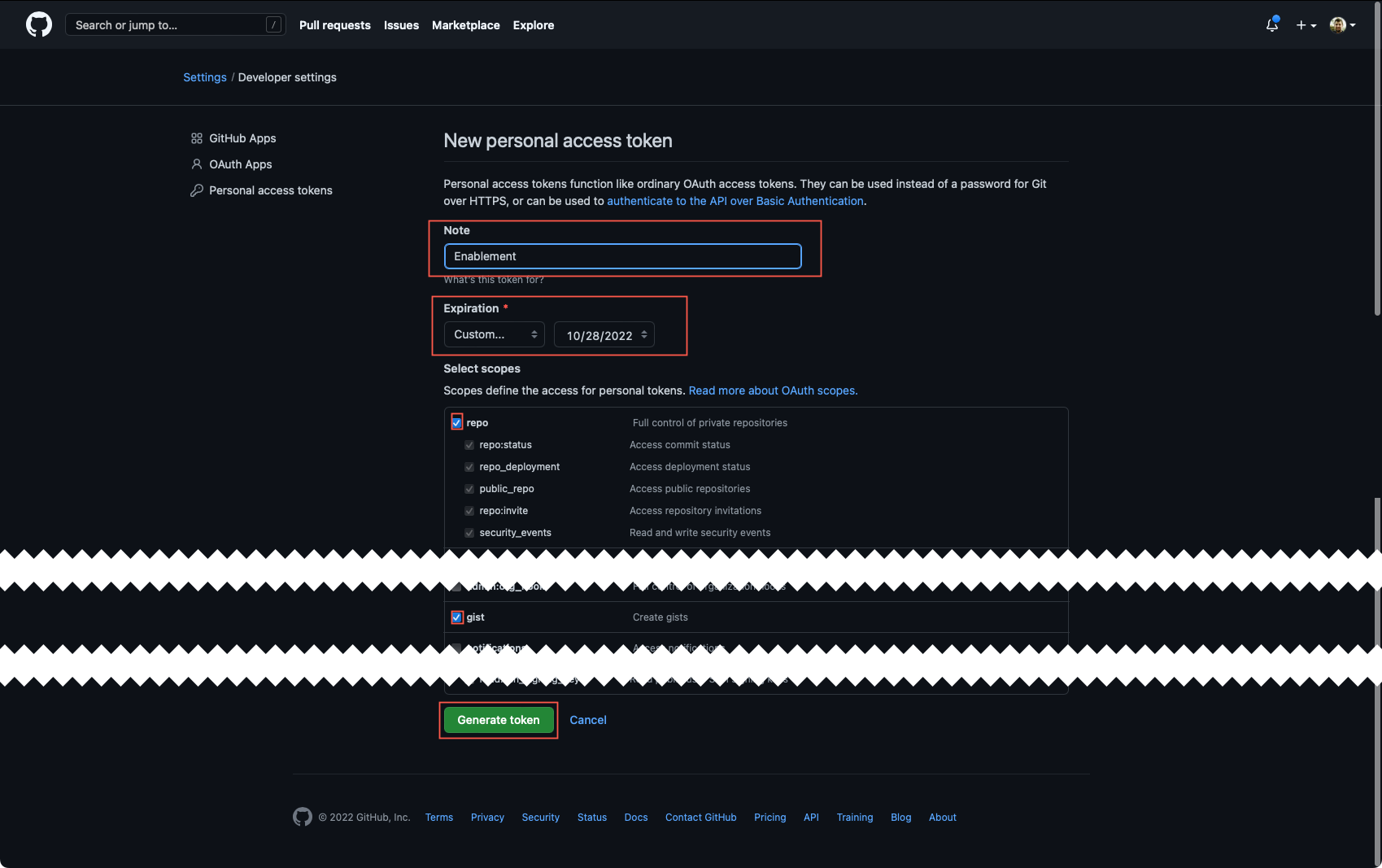This screenshot has width=1382, height=868.
Task: Open the About footer link
Action: (x=943, y=818)
